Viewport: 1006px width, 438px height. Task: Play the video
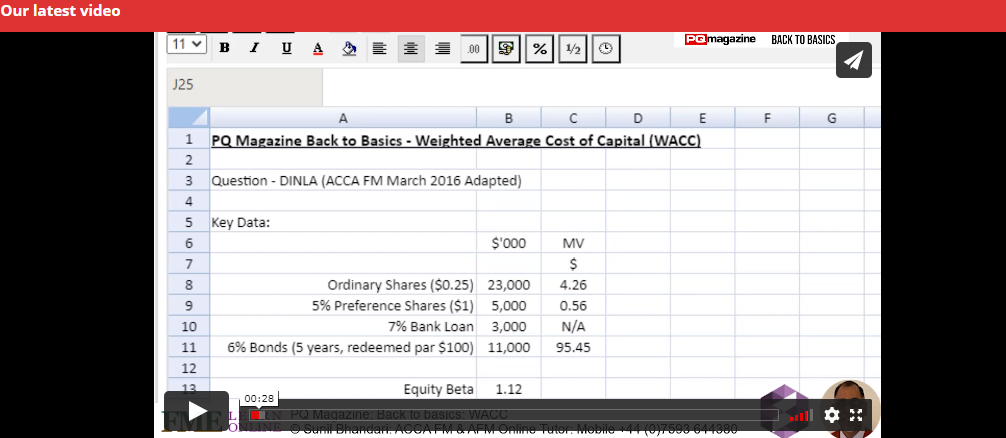(196, 411)
